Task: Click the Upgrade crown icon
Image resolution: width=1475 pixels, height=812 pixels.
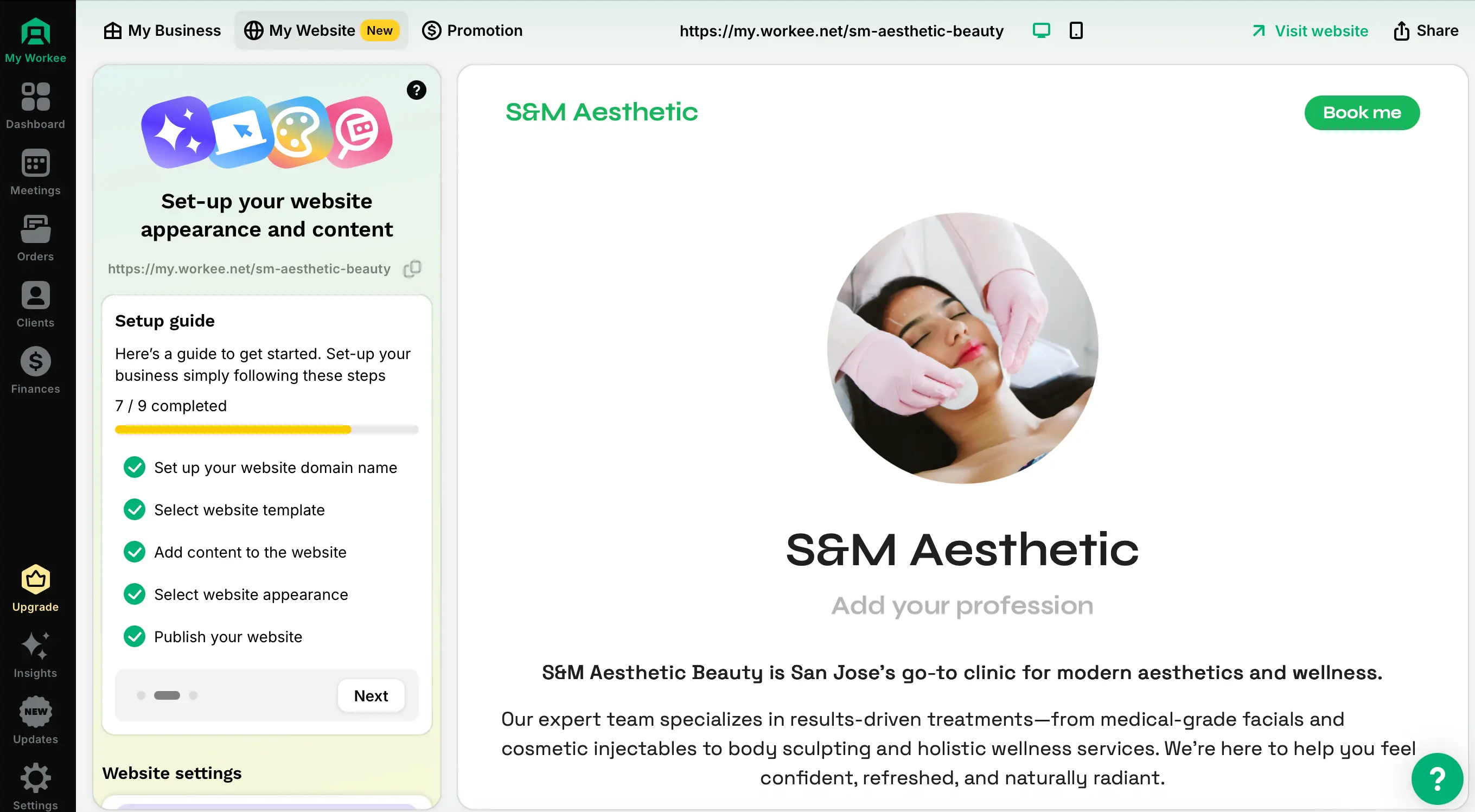Action: 35,579
